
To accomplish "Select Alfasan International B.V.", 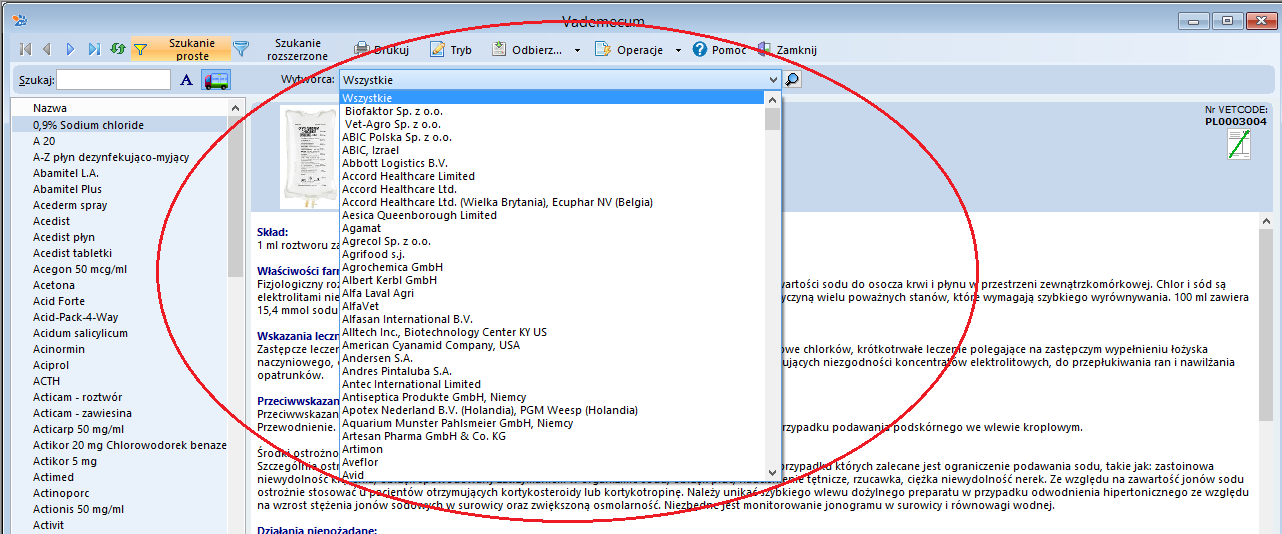I will tap(553, 319).
